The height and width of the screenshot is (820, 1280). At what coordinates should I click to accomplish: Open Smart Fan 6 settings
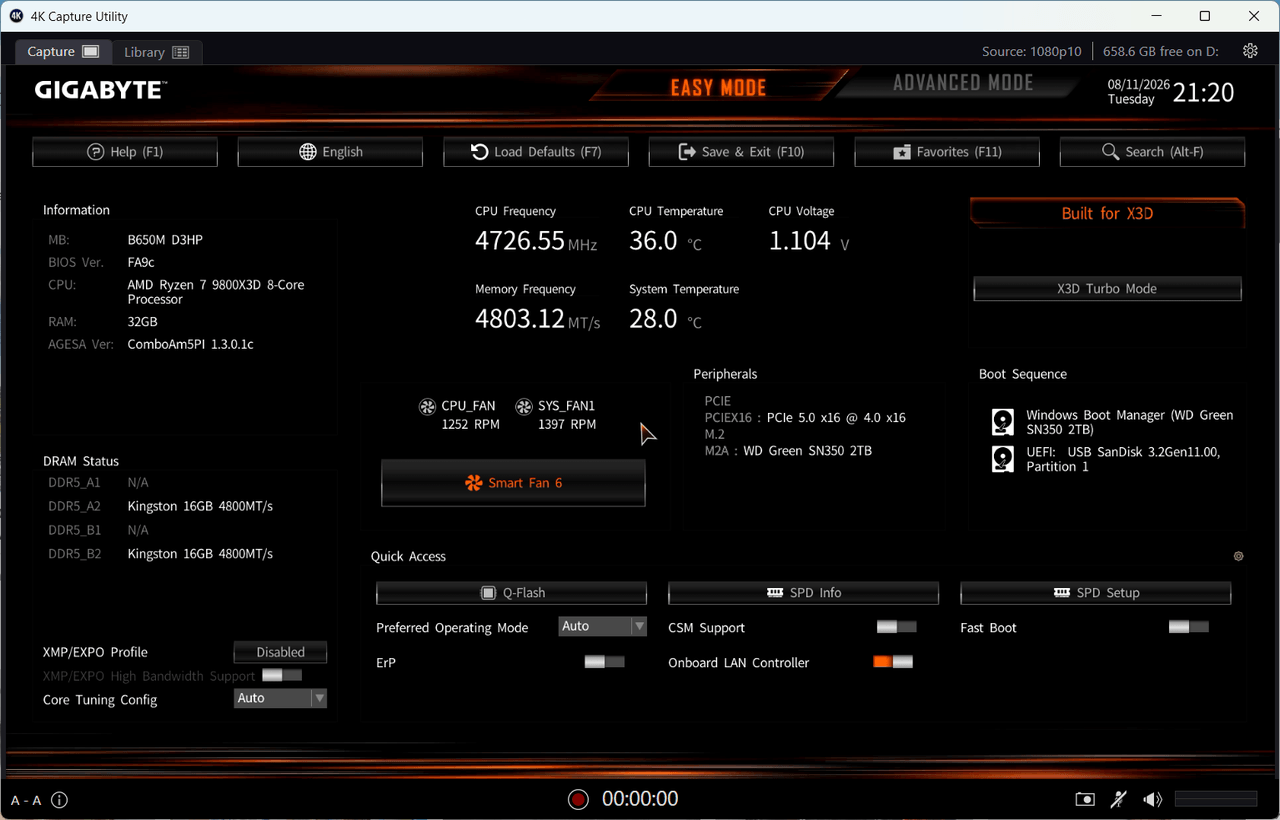tap(513, 483)
